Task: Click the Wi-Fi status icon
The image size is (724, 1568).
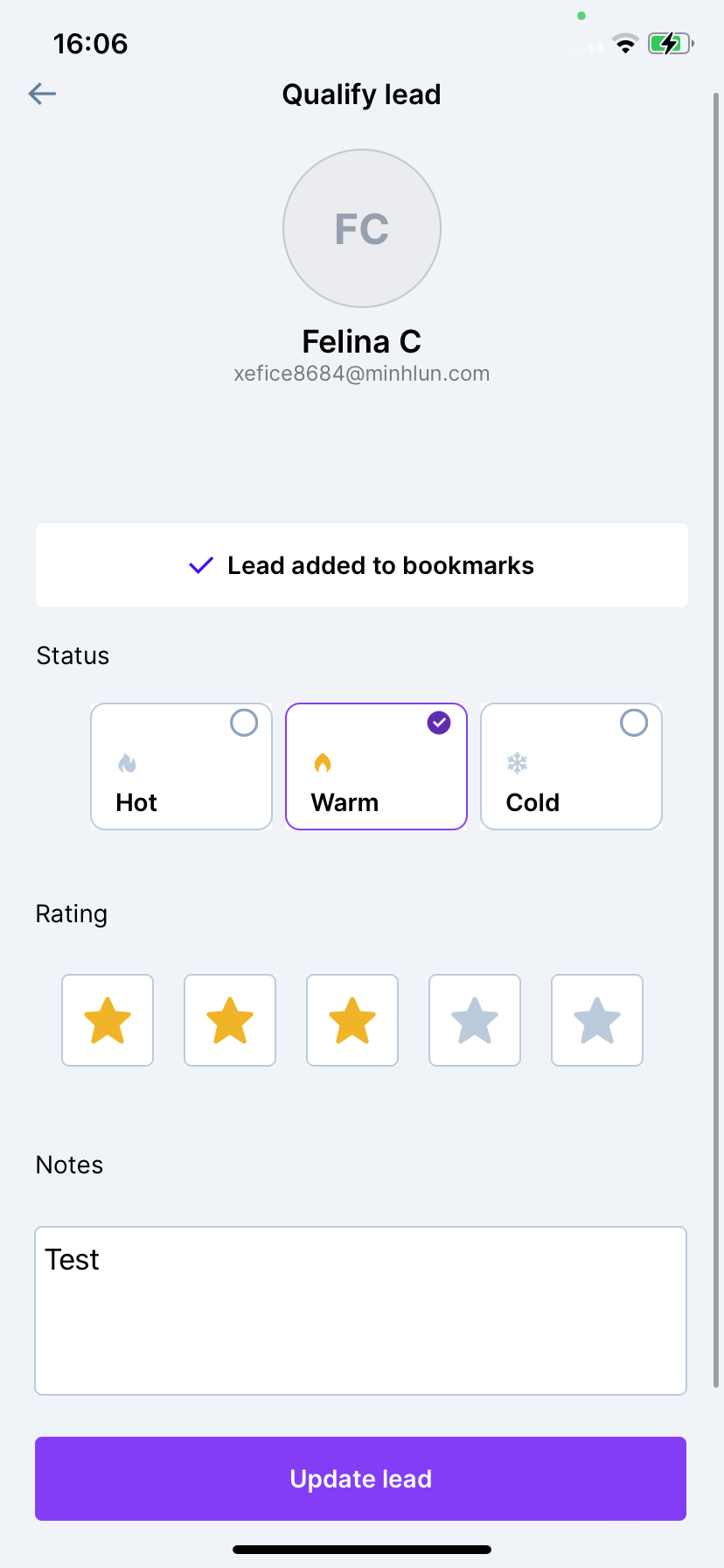Action: [x=625, y=44]
